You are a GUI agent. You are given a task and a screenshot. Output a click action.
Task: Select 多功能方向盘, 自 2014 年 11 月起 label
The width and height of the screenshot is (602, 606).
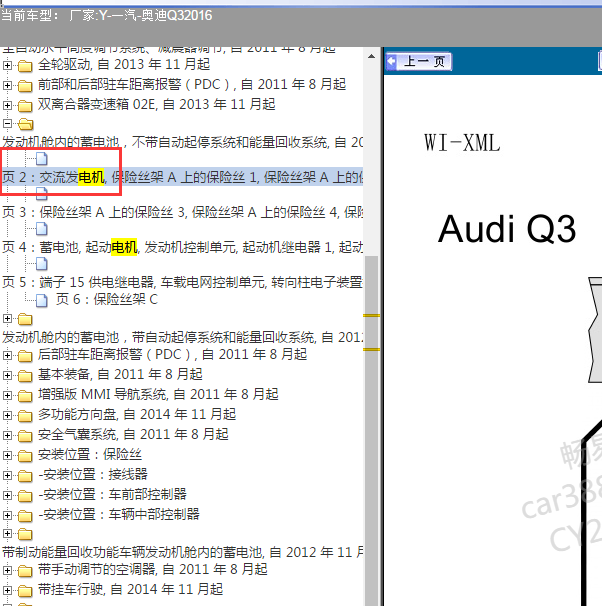point(137,414)
